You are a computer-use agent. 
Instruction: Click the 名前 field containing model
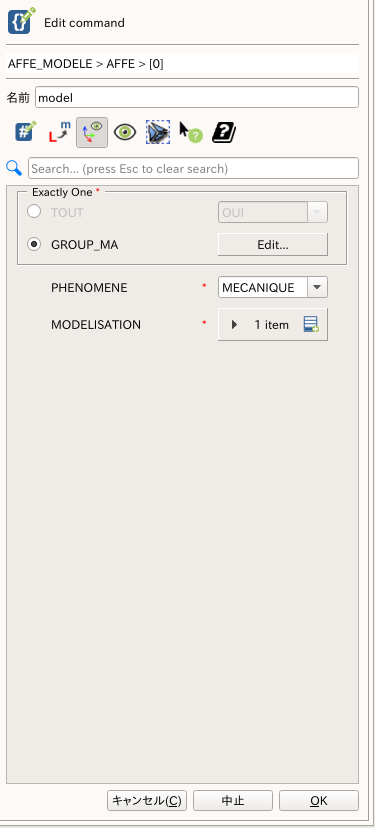click(197, 97)
